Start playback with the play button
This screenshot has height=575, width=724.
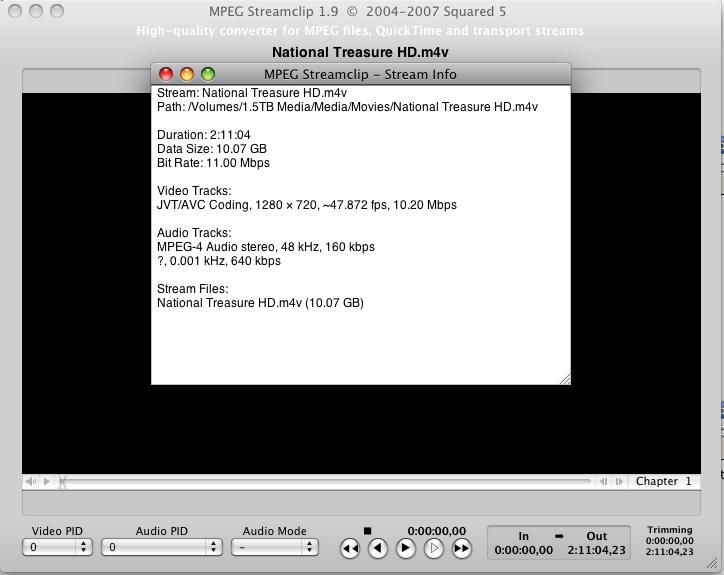tap(406, 549)
